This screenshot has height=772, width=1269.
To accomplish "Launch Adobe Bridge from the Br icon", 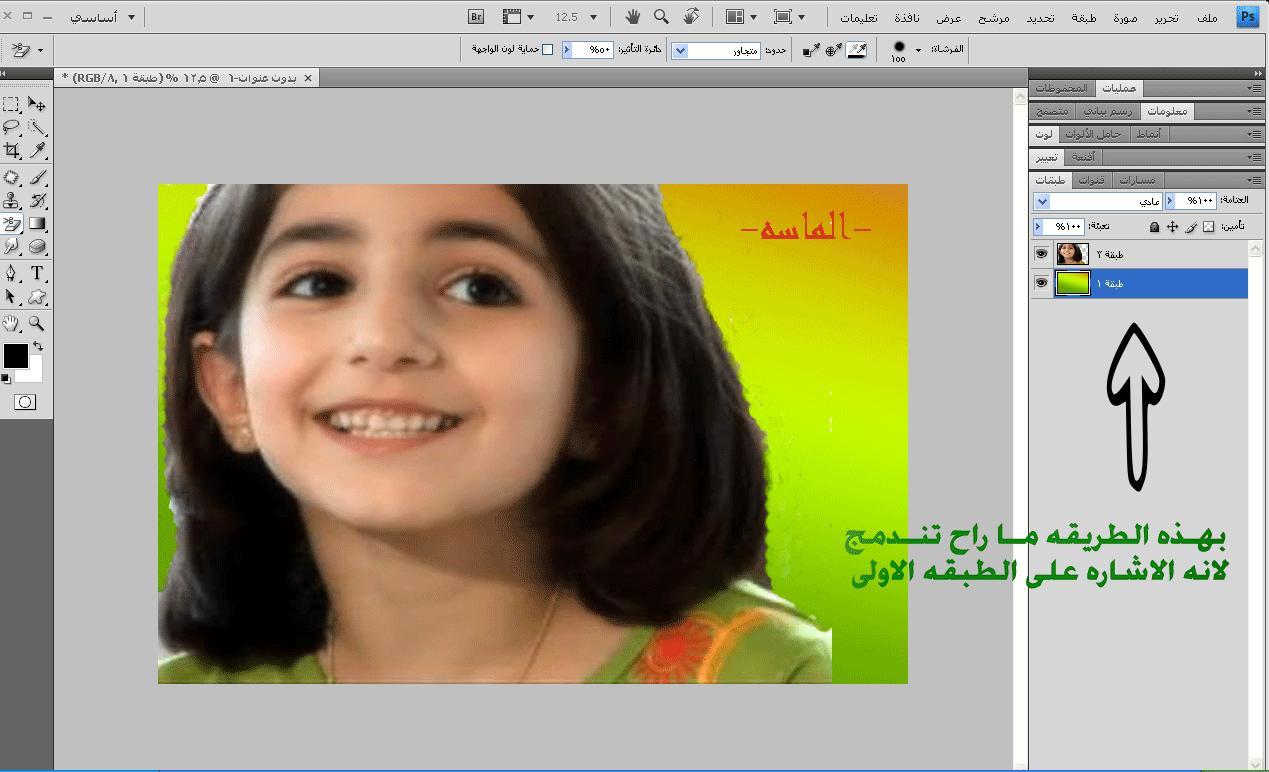I will tap(476, 17).
